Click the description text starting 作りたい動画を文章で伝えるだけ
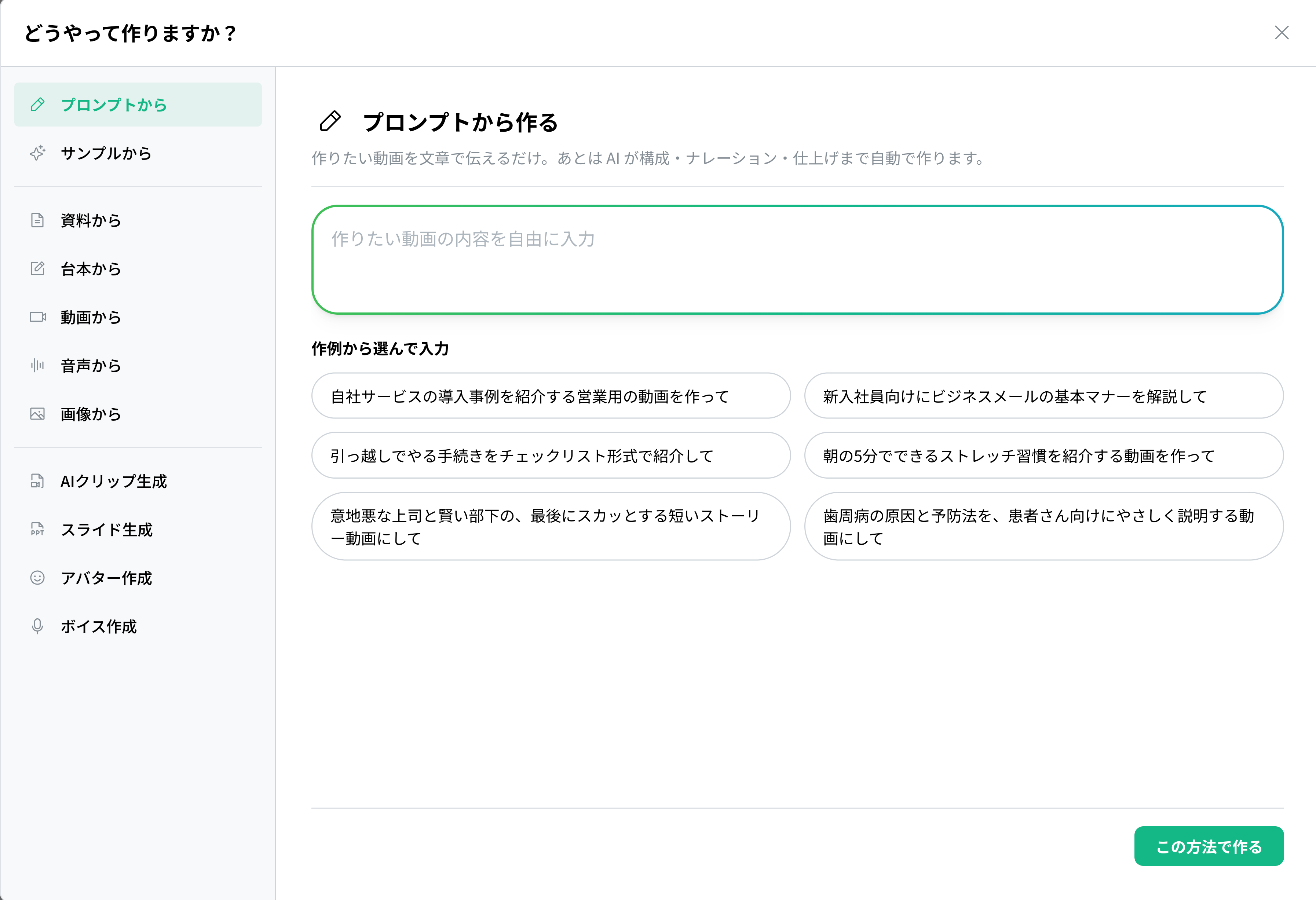This screenshot has width=1316, height=900. click(x=649, y=158)
